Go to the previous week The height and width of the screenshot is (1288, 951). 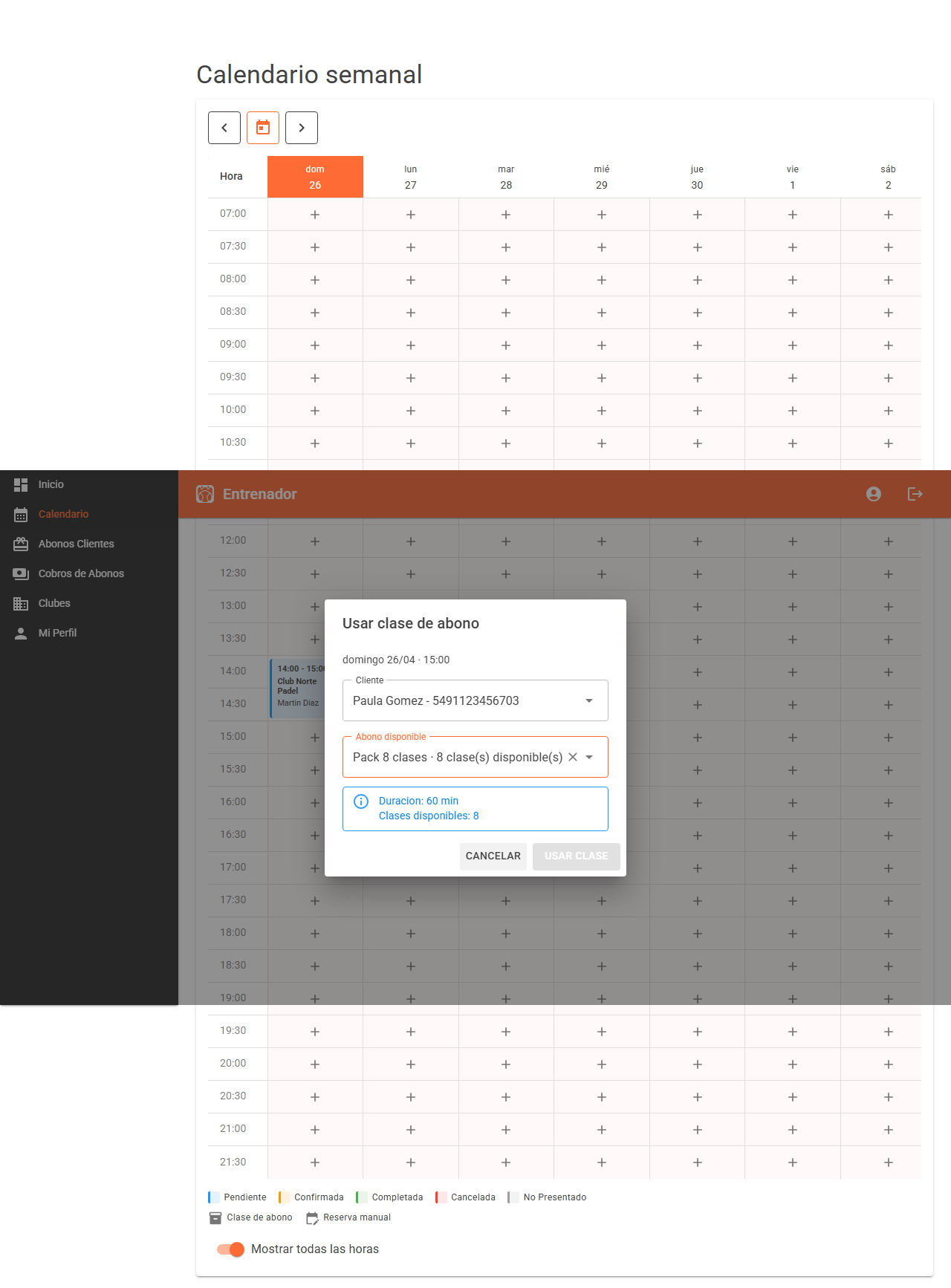click(x=224, y=128)
